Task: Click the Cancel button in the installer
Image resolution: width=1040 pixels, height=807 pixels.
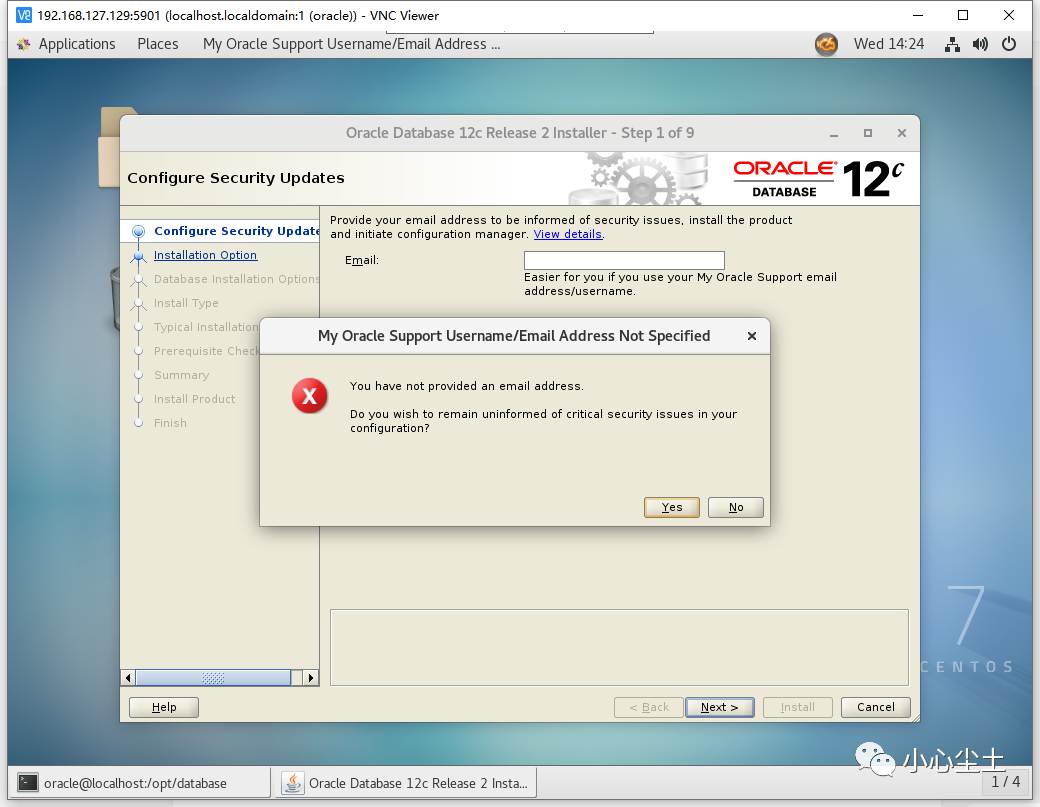Action: point(876,708)
